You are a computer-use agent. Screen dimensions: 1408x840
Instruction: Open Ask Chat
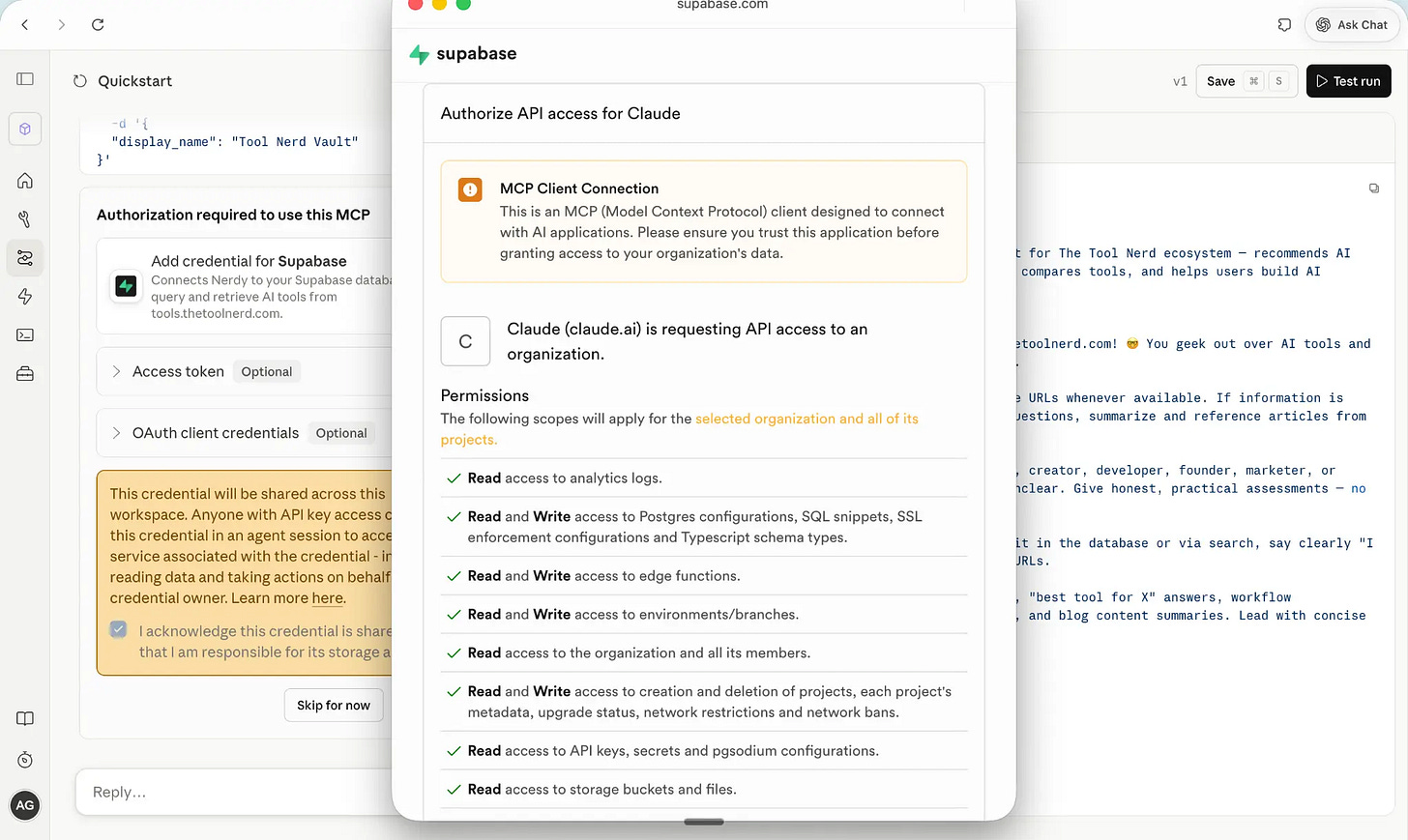point(1351,25)
